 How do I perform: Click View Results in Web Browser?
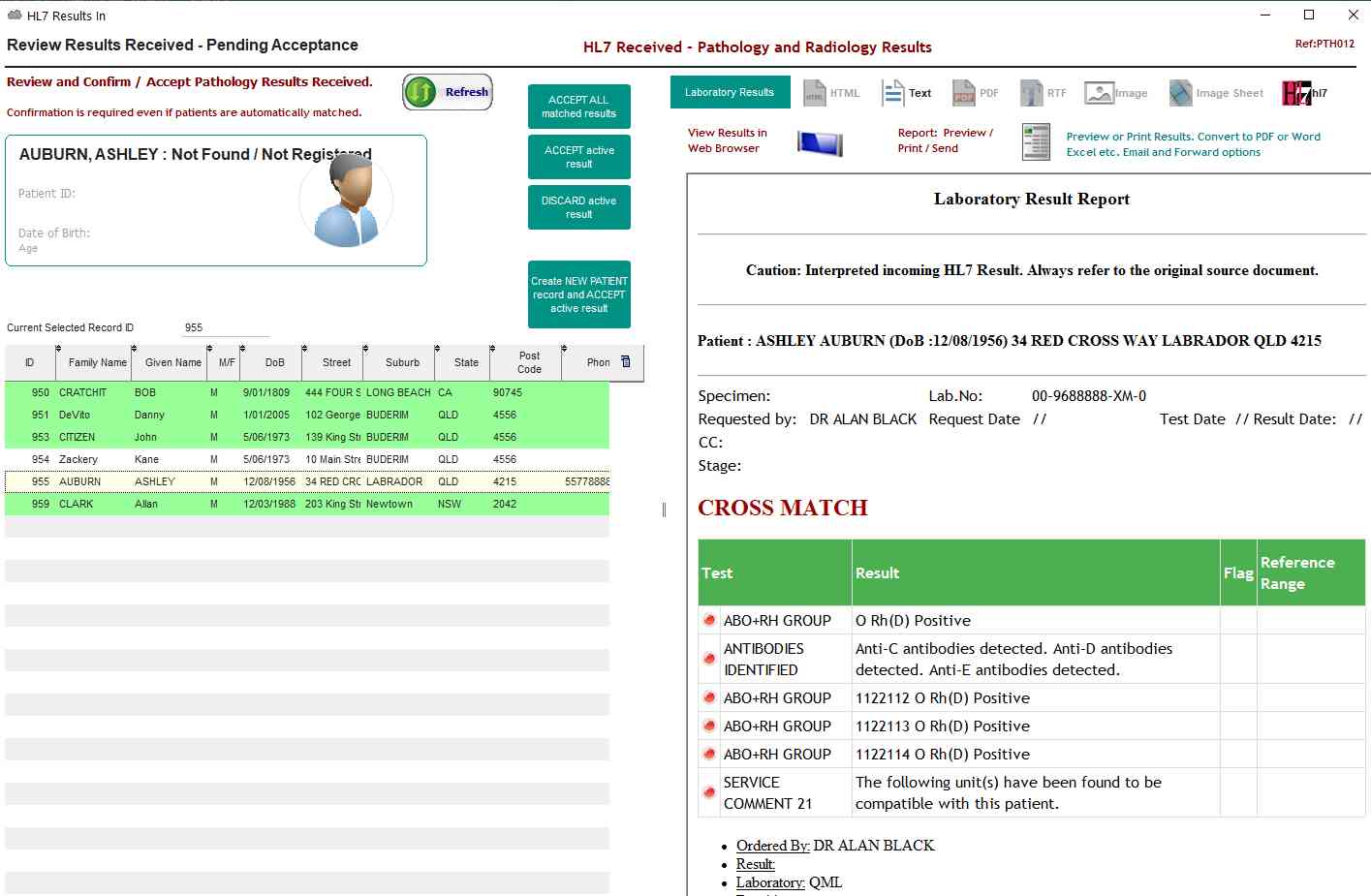click(x=728, y=140)
